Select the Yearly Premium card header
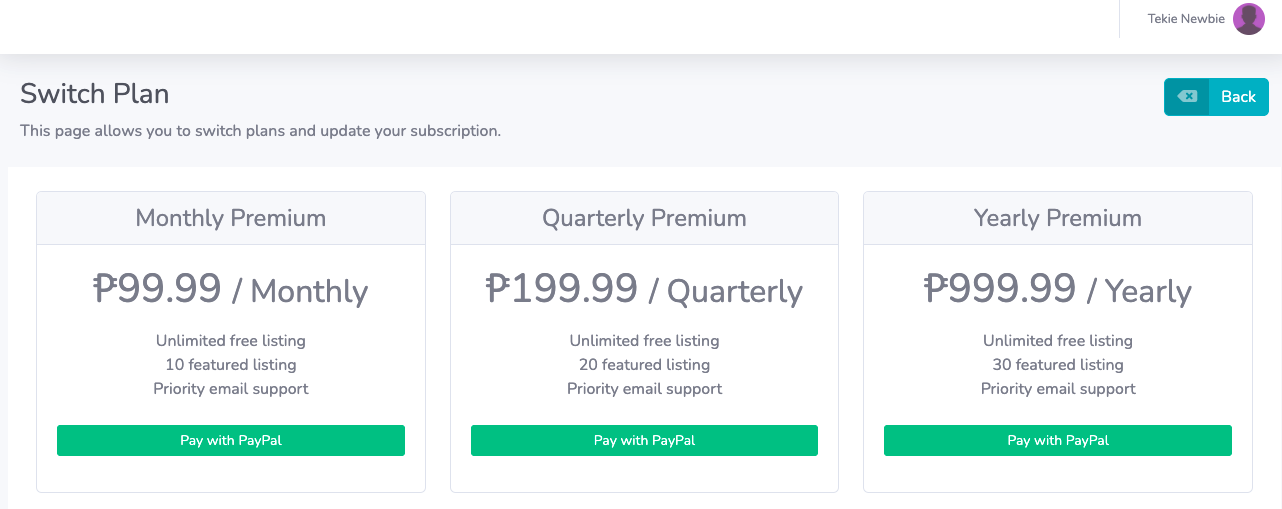 (x=1058, y=218)
